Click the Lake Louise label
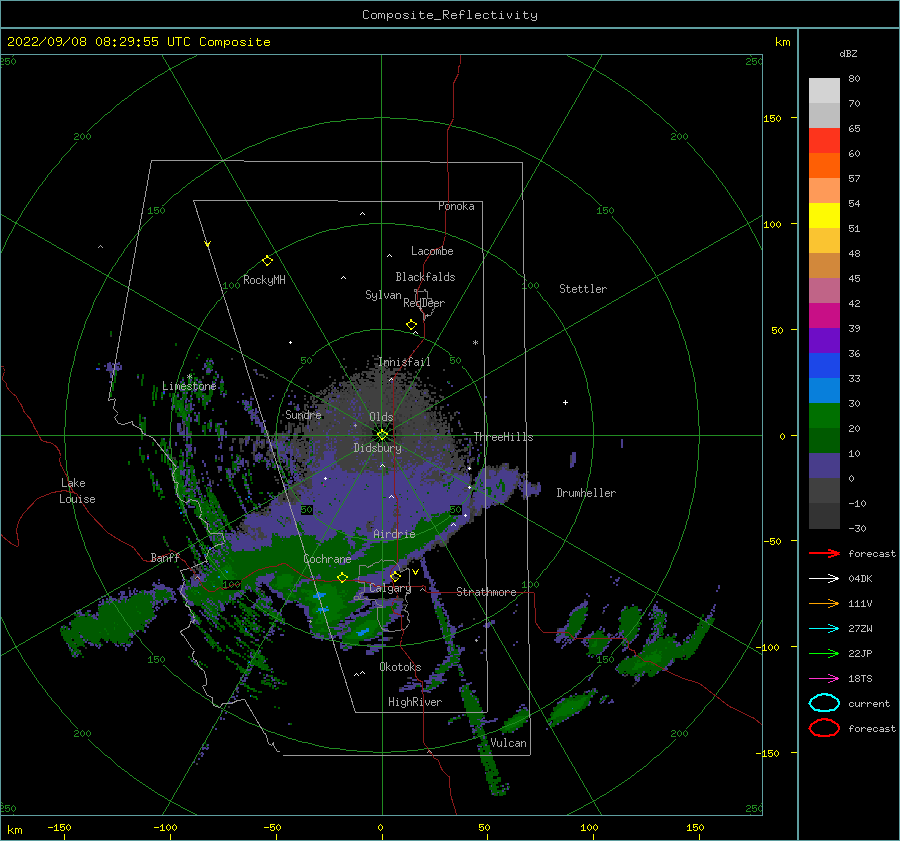Screen dimensions: 900x841 (x=77, y=491)
